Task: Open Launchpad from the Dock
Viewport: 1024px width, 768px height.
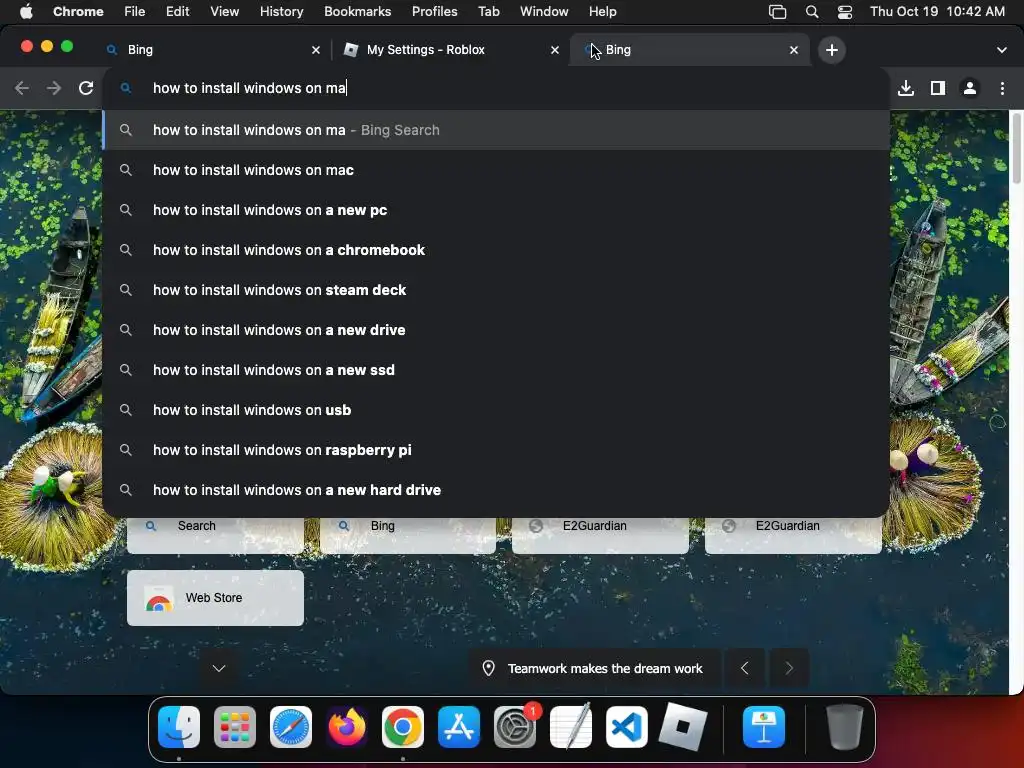Action: coord(235,727)
